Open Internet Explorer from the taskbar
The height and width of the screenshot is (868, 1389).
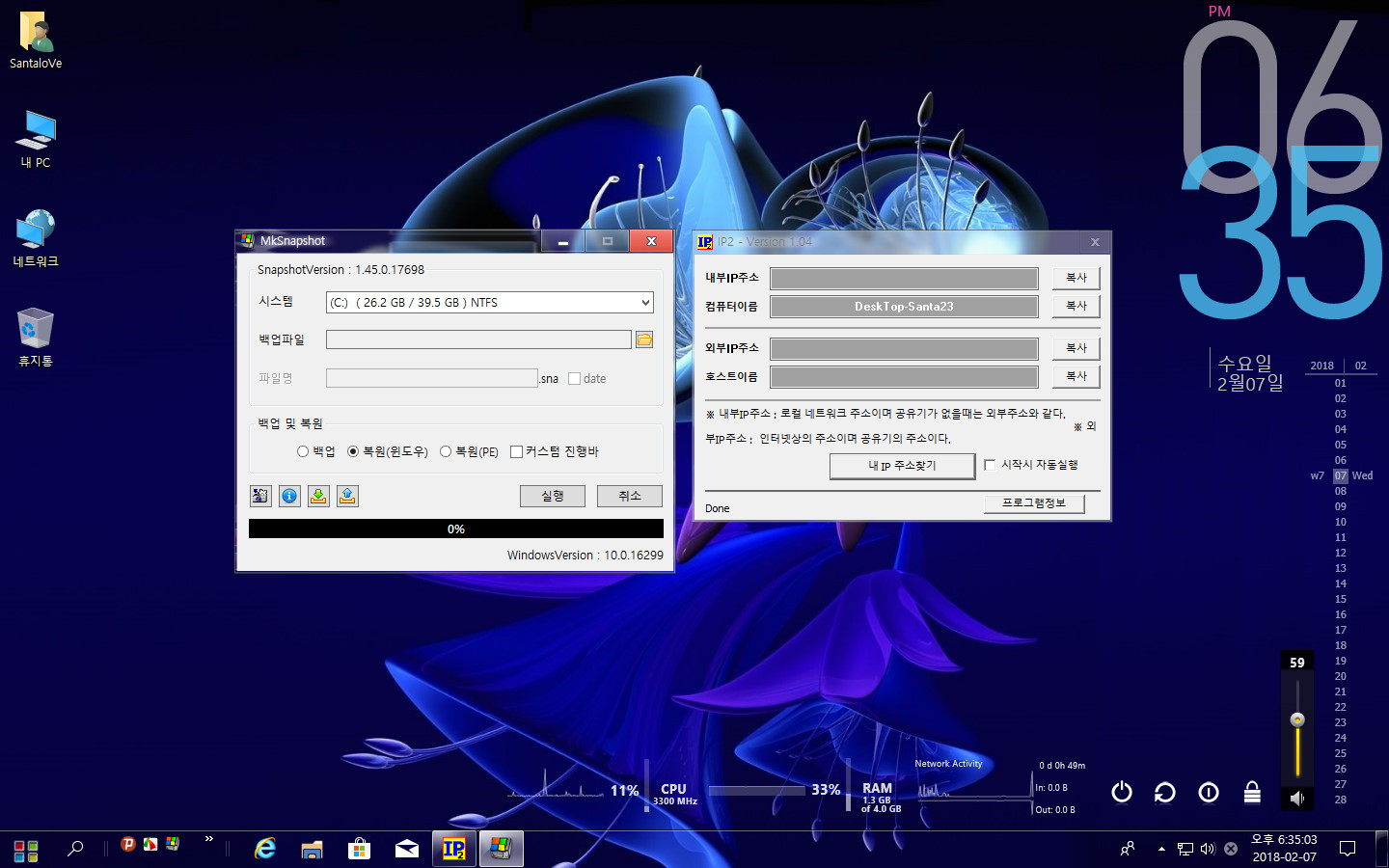pyautogui.click(x=264, y=849)
